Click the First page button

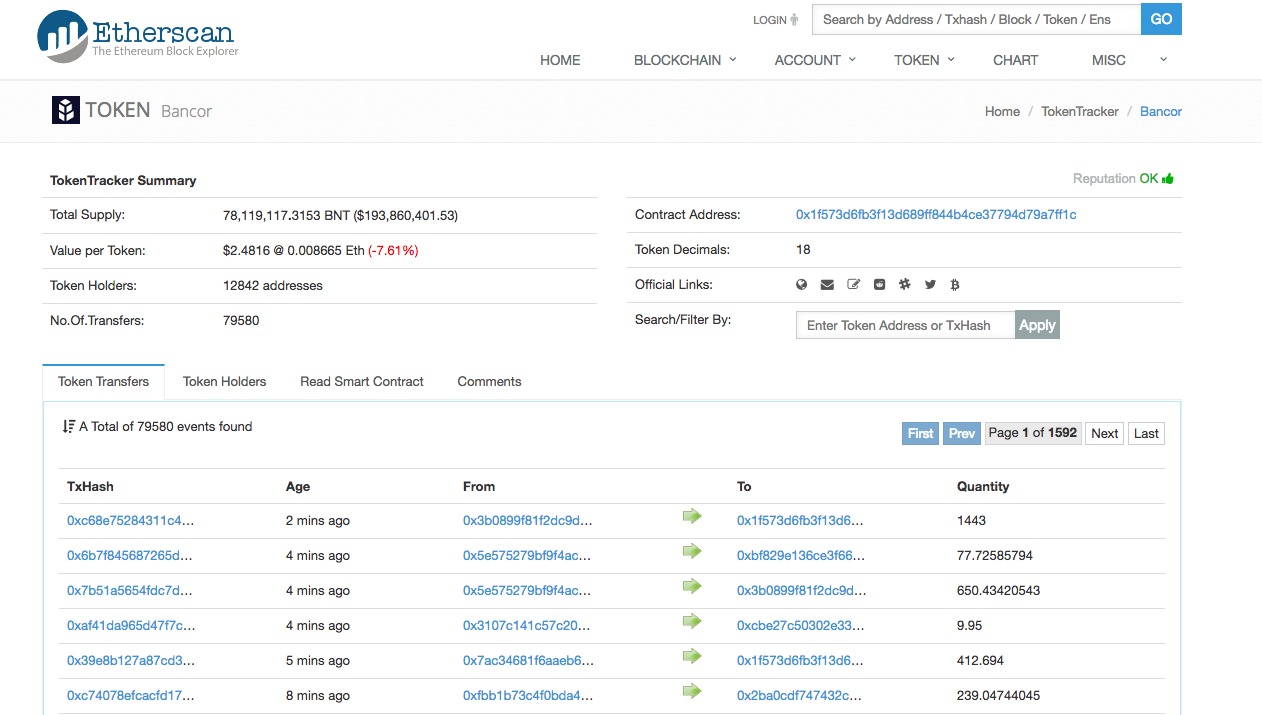(x=920, y=433)
